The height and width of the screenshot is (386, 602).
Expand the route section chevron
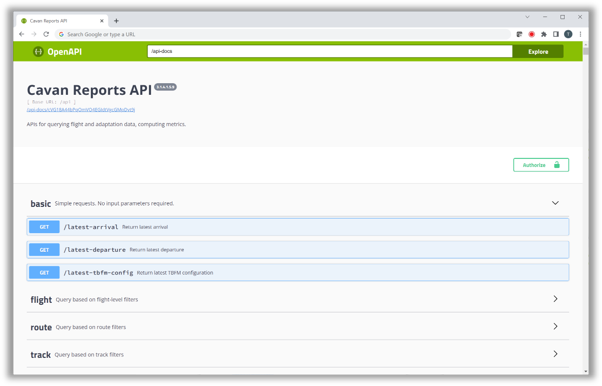point(555,326)
